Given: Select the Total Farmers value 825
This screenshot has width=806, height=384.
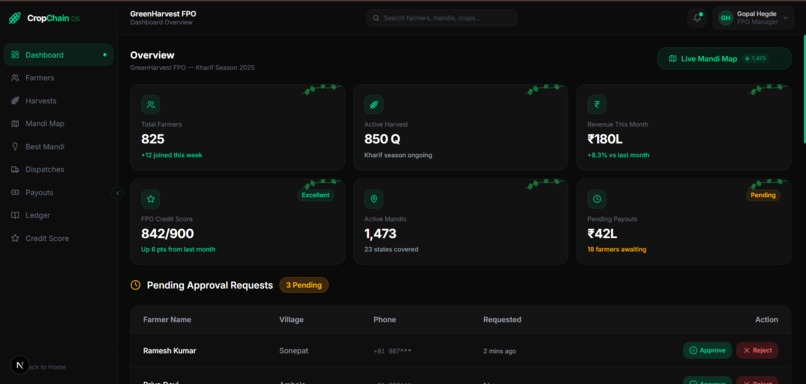Looking at the screenshot, I should coord(153,139).
